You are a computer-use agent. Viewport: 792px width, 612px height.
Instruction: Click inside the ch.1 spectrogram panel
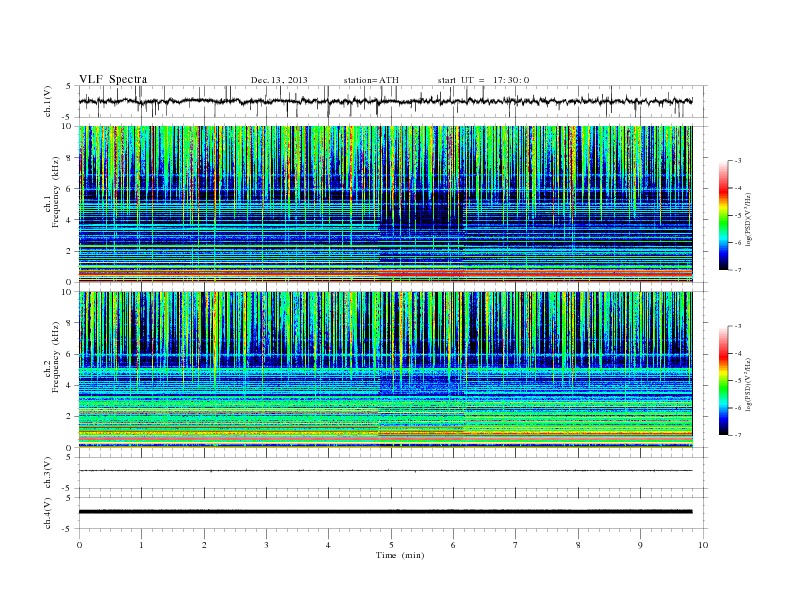pyautogui.click(x=385, y=204)
